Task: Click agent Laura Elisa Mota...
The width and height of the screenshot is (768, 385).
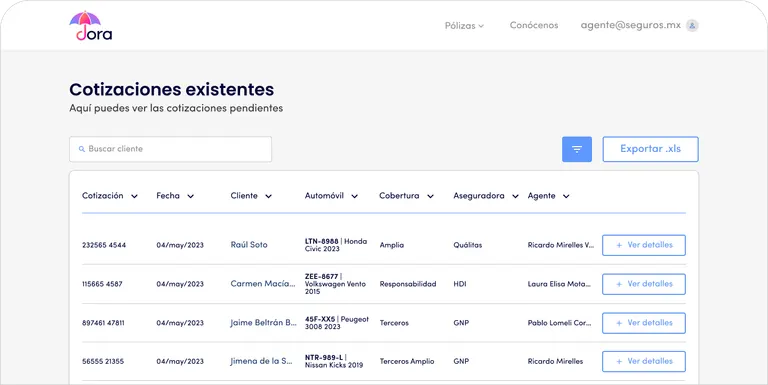Action: click(559, 284)
